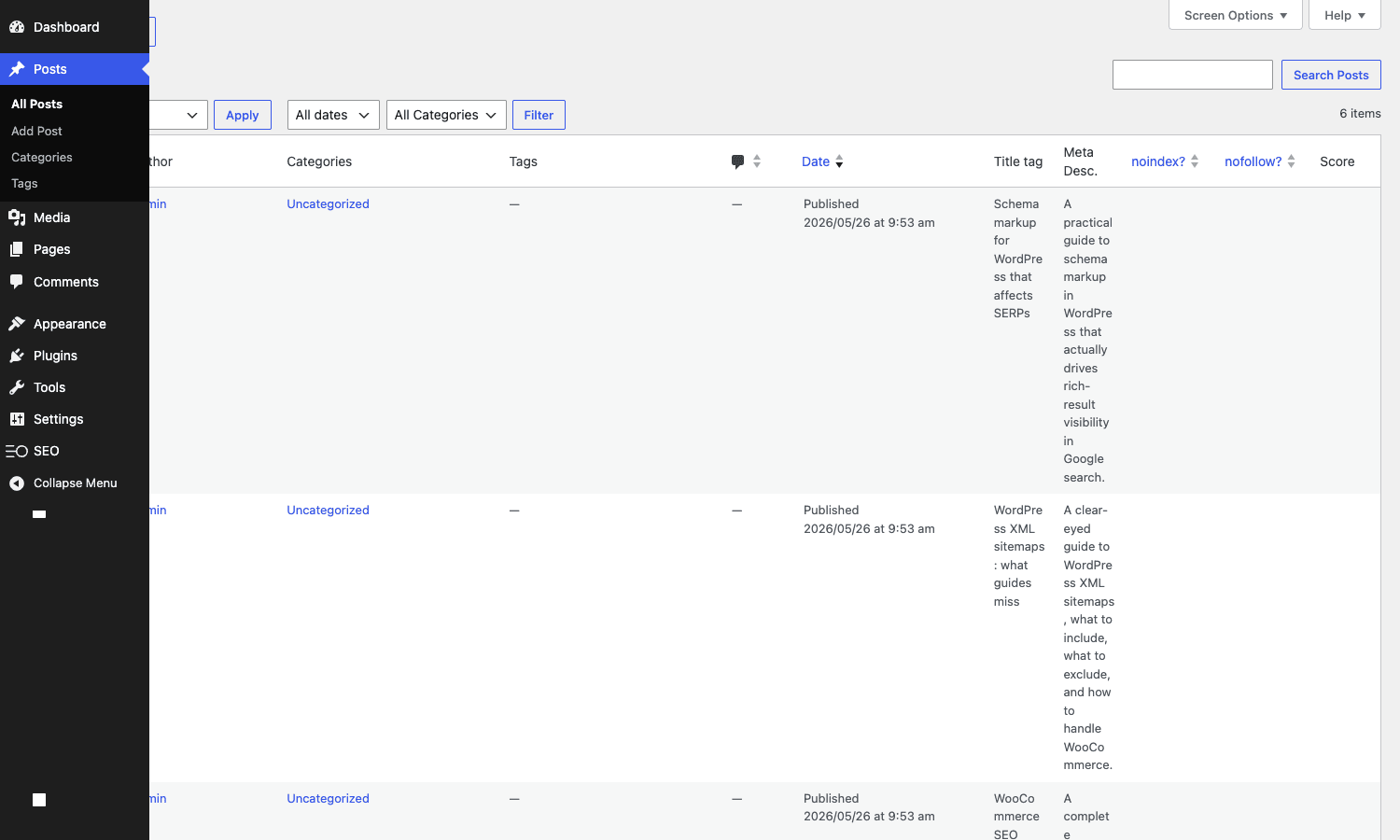Click the Collapse Menu label
This screenshot has width=1400, height=840.
point(76,483)
